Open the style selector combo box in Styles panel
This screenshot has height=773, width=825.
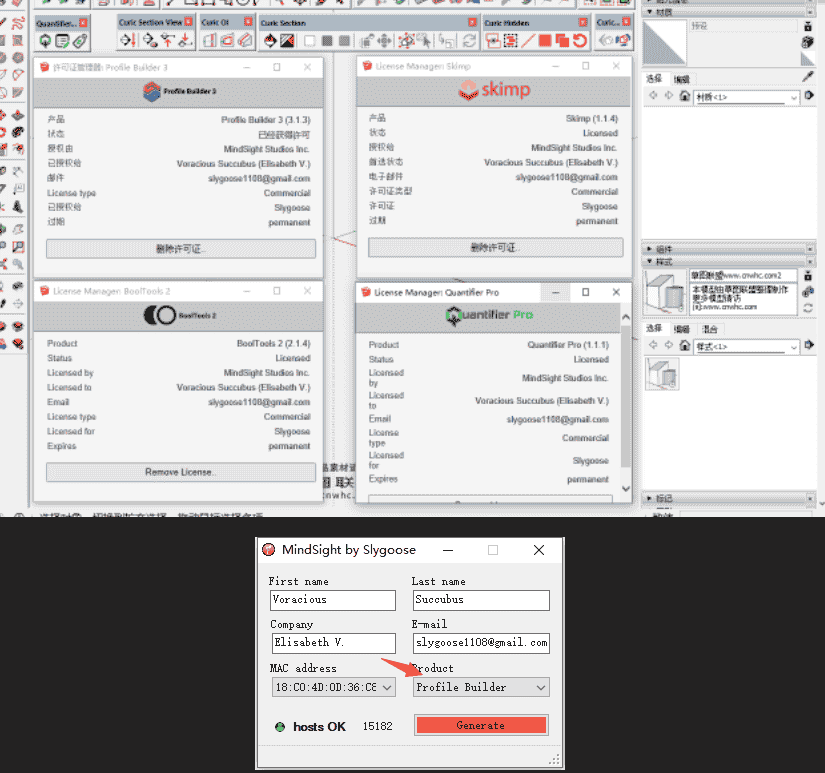click(750, 347)
